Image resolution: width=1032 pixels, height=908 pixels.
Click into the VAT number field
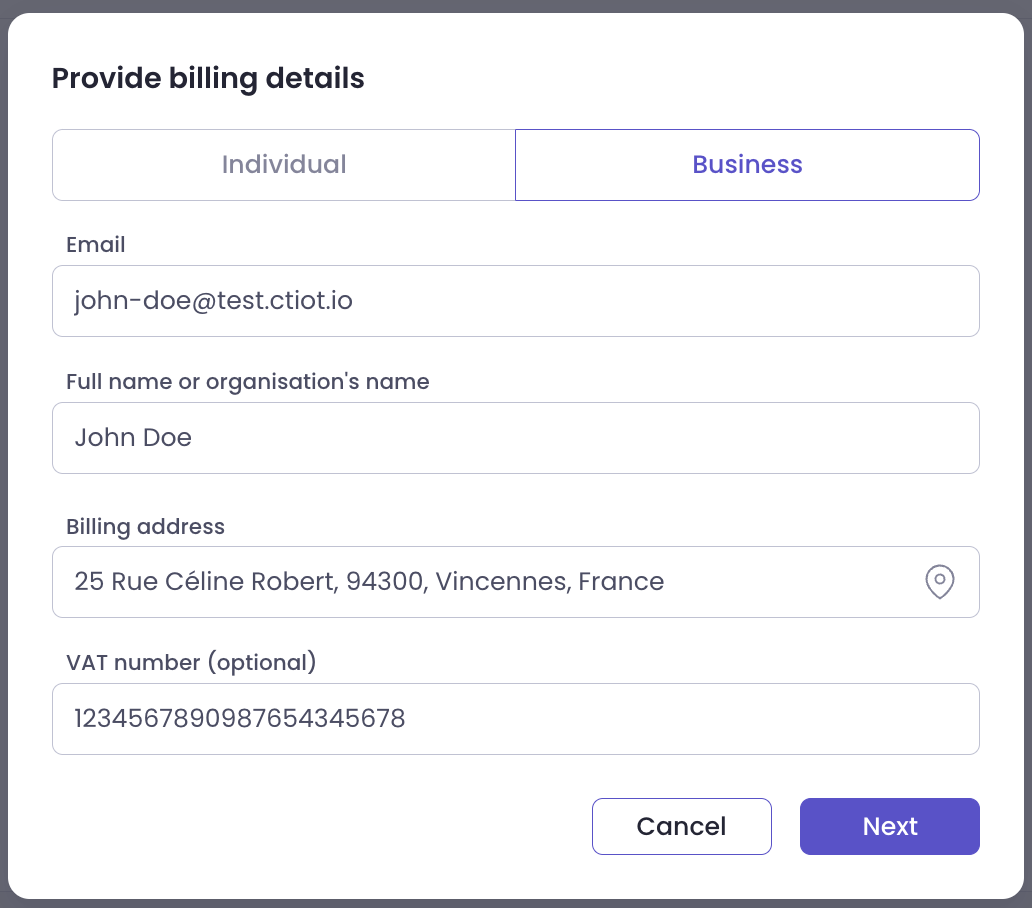pyautogui.click(x=515, y=719)
